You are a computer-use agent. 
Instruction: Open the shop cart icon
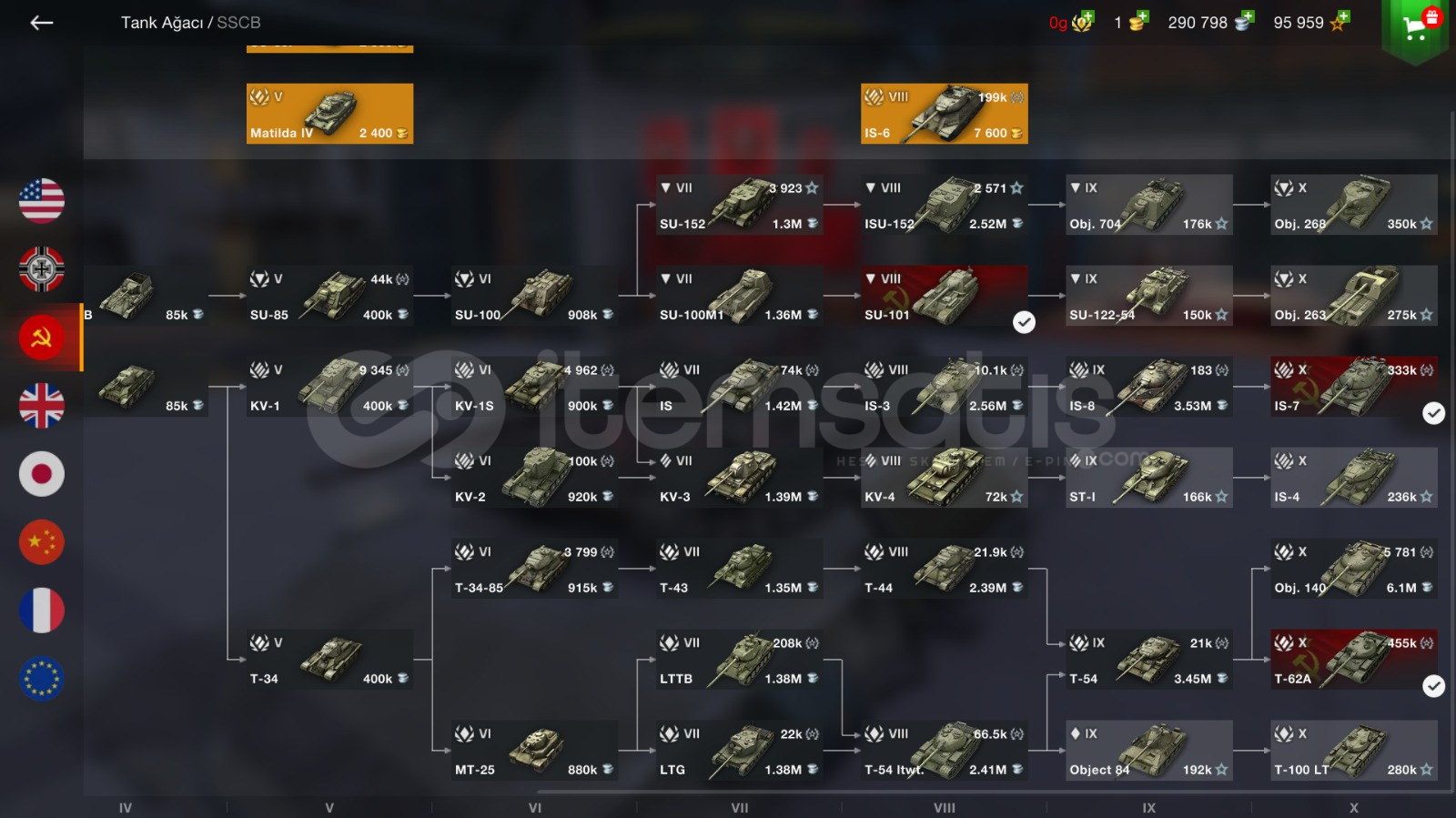(x=1414, y=28)
